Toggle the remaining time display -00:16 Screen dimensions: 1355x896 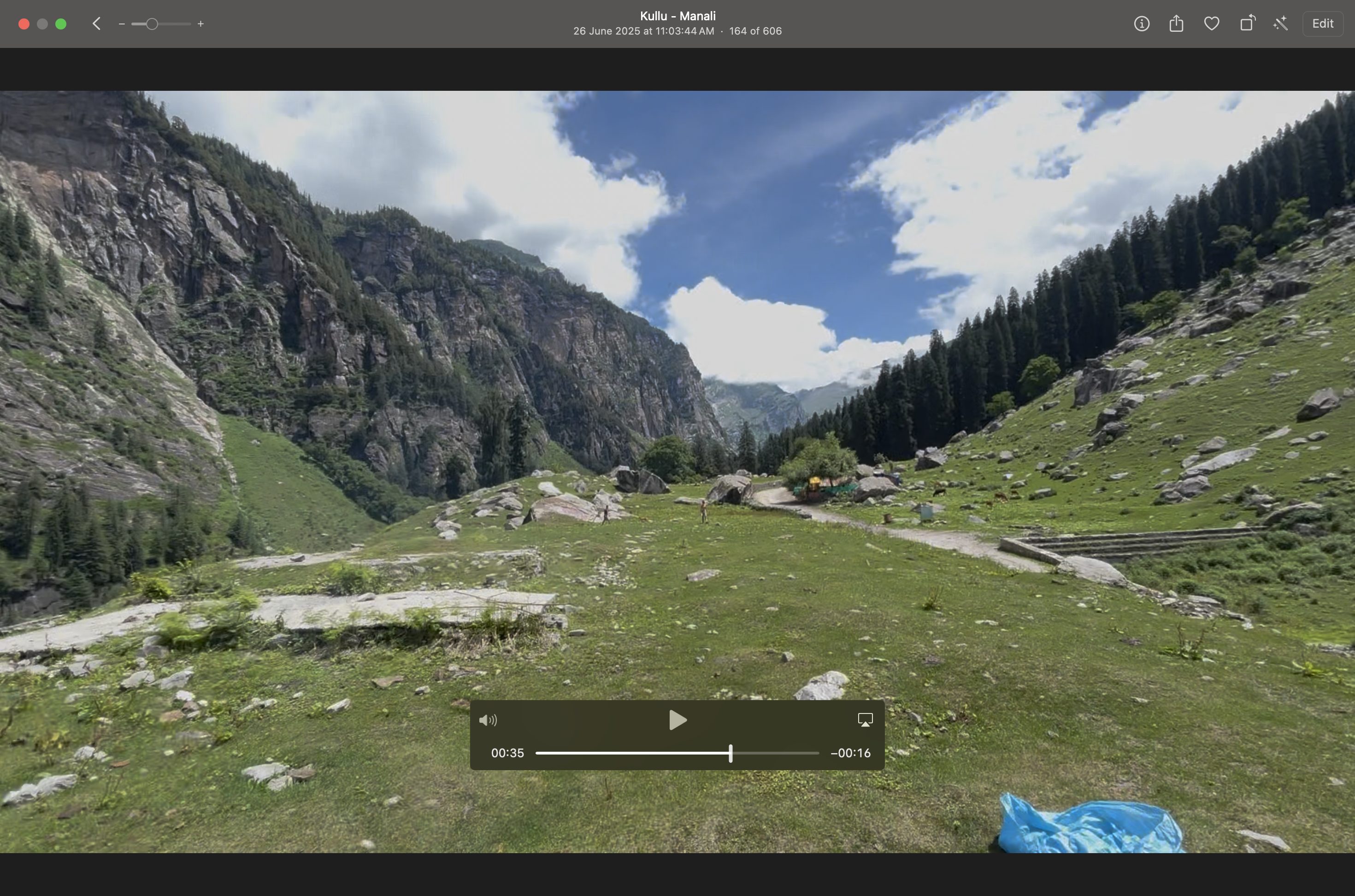click(x=851, y=753)
